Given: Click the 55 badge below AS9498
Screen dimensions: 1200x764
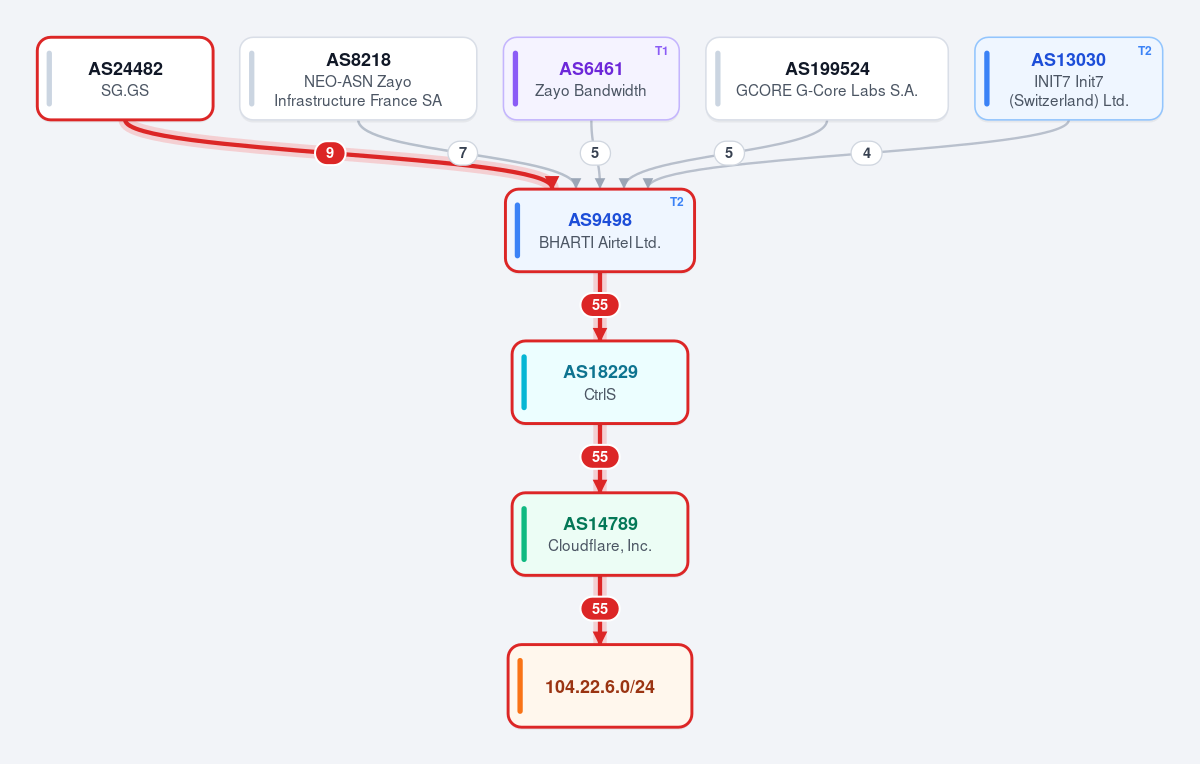Looking at the screenshot, I should [600, 305].
